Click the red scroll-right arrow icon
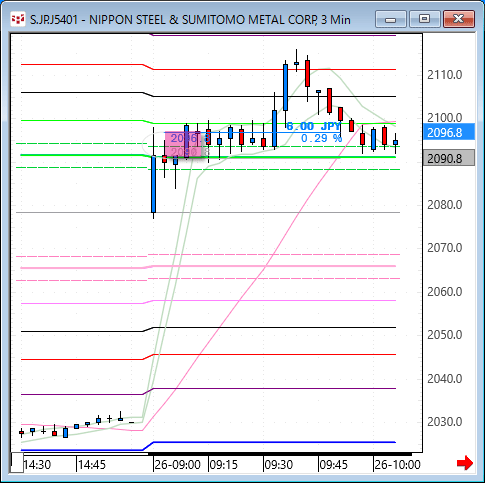 (465, 463)
